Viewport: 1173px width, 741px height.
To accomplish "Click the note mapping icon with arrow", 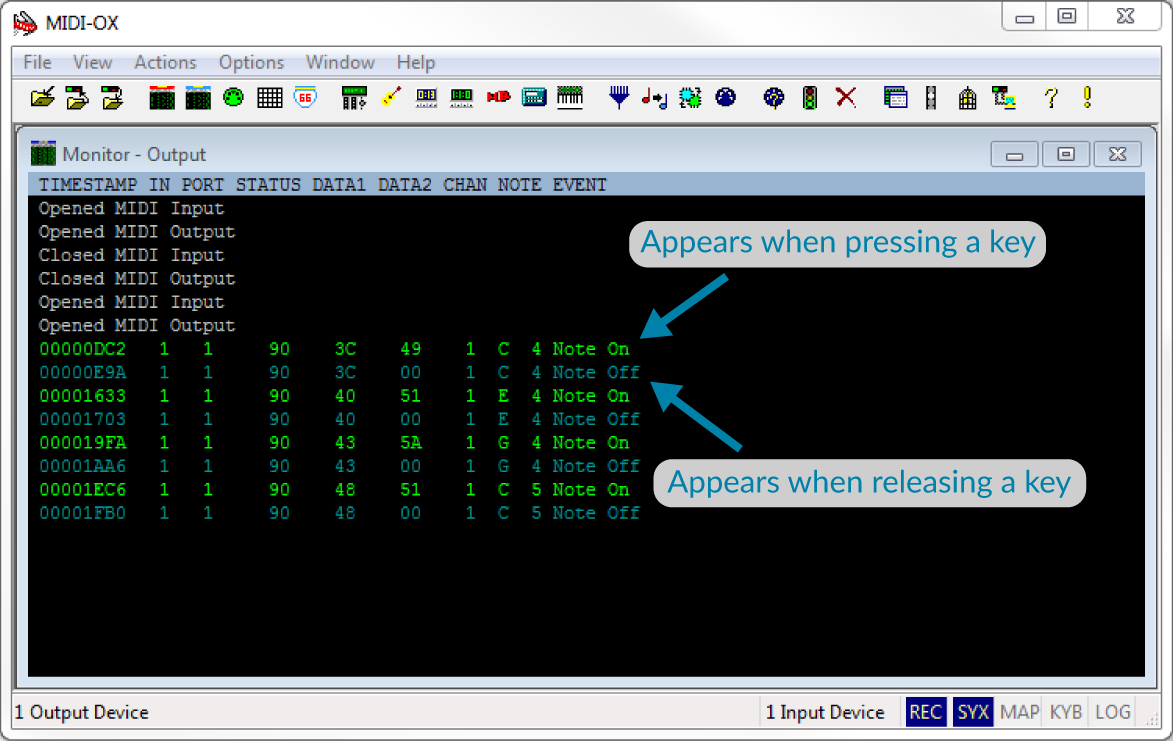I will [654, 97].
